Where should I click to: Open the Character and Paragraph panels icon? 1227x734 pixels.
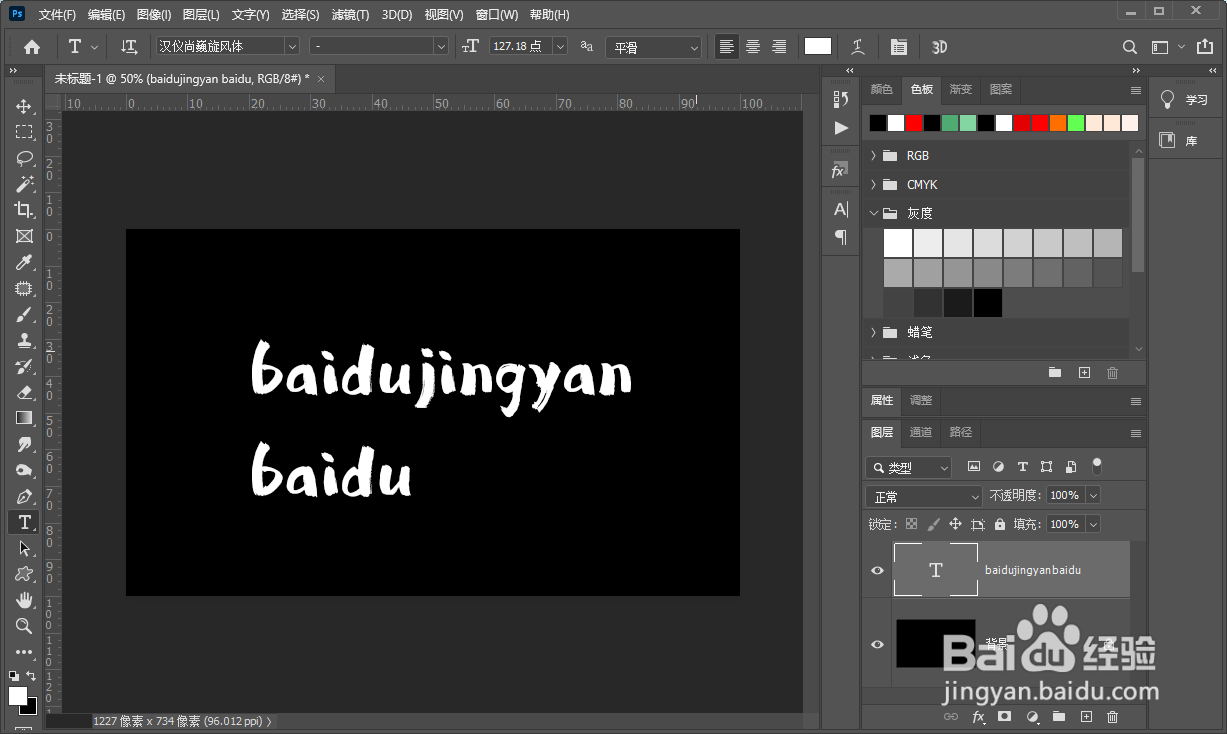(x=899, y=47)
